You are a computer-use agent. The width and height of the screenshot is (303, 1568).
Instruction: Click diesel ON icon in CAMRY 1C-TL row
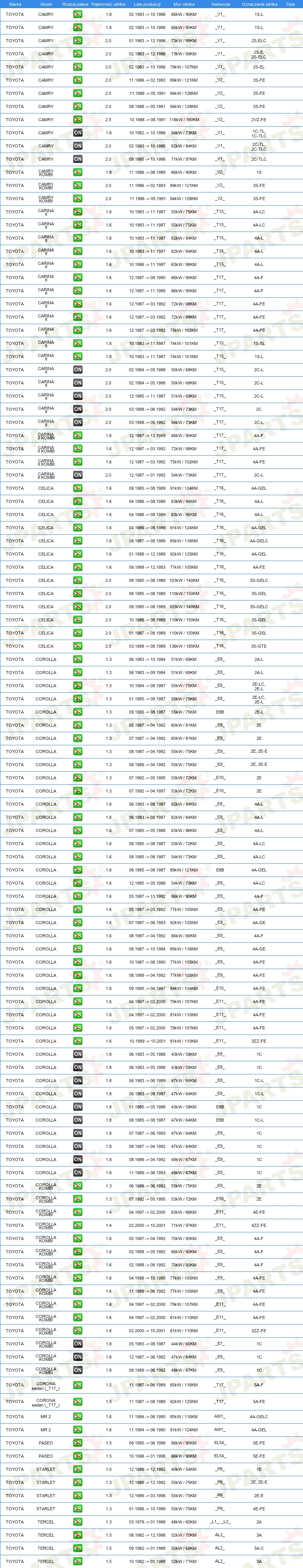coord(77,133)
